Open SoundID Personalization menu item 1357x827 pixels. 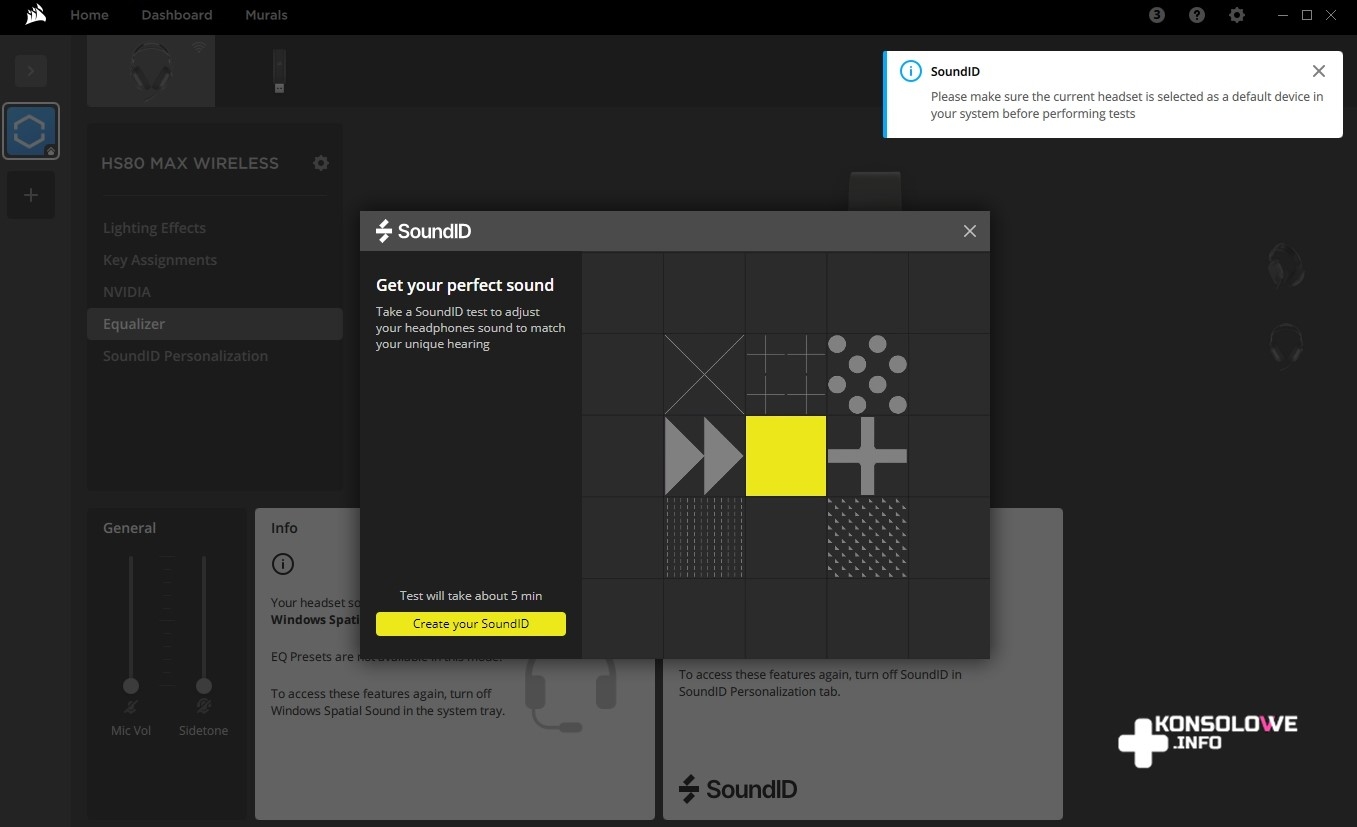tap(185, 356)
